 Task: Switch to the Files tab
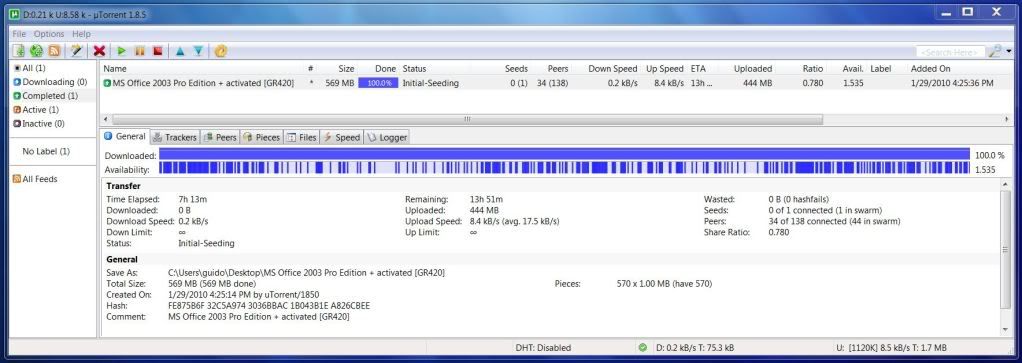point(301,138)
